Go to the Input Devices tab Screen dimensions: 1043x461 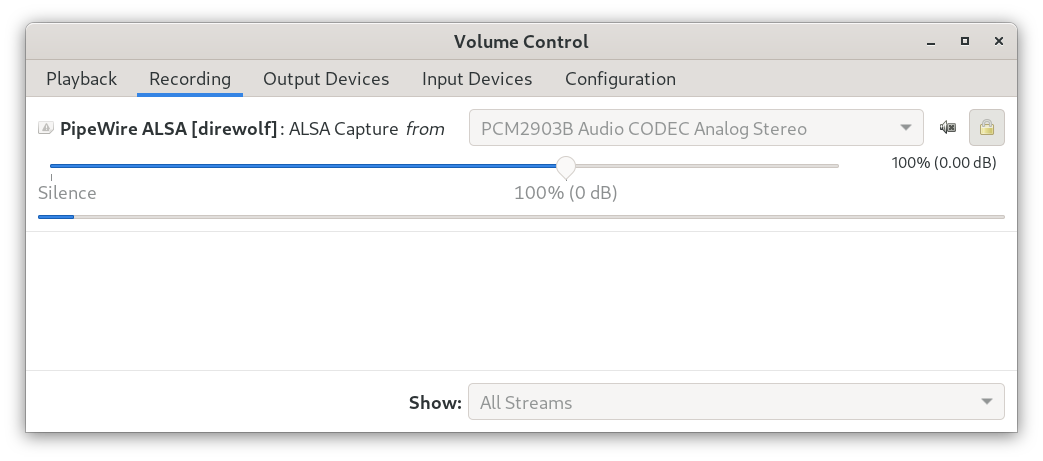click(477, 79)
